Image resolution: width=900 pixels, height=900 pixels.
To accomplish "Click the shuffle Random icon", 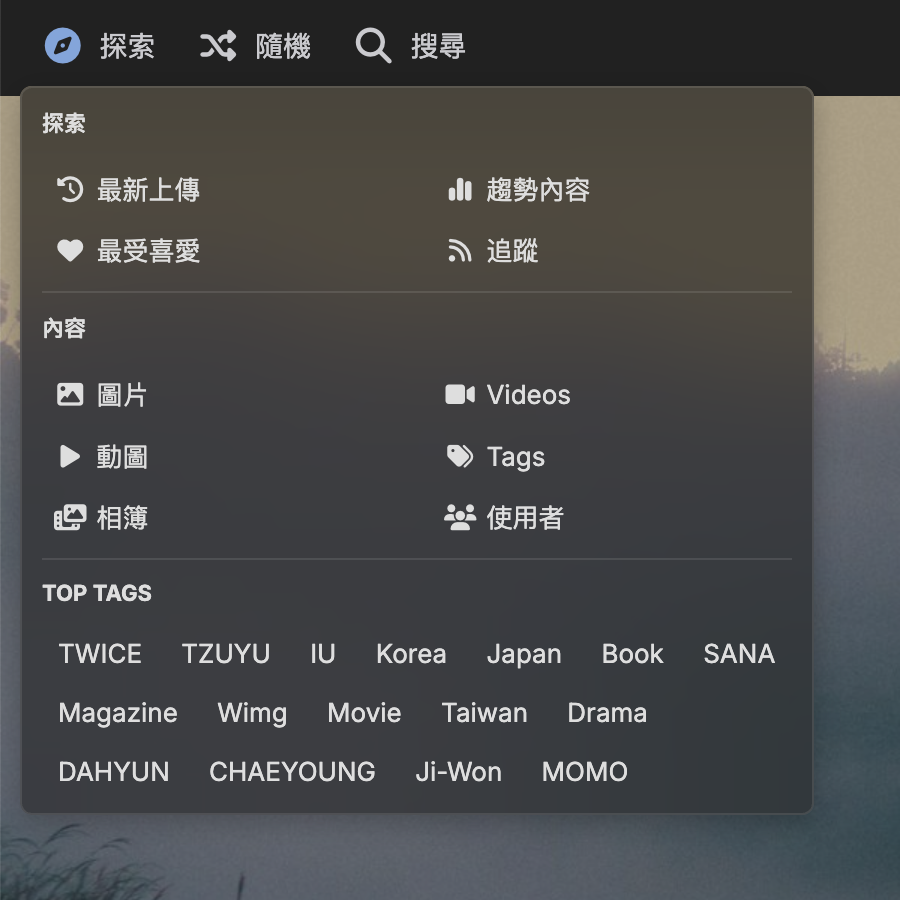I will coord(218,46).
